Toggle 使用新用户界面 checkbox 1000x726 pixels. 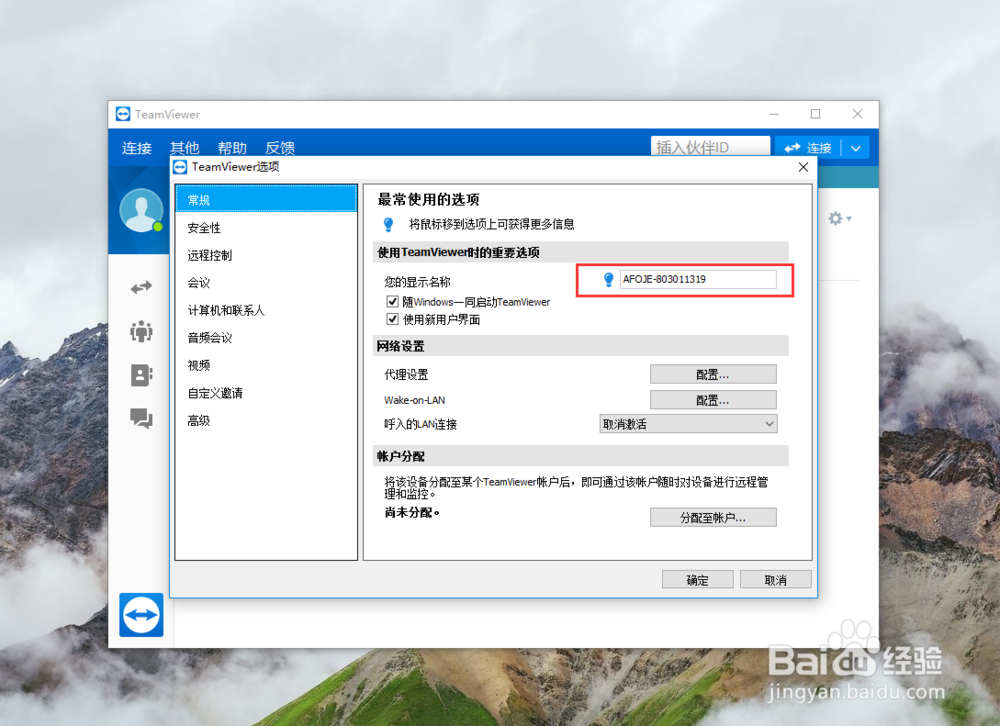[392, 319]
